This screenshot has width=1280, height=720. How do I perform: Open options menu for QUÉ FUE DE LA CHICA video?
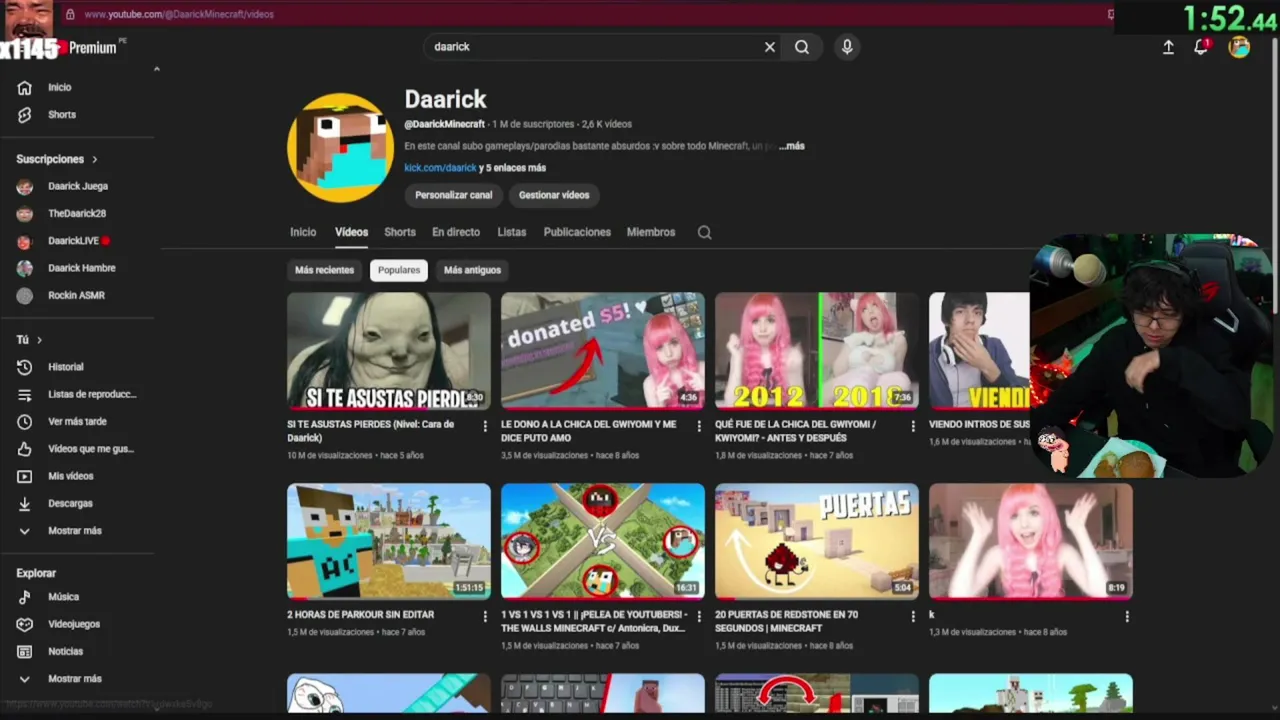coord(913,426)
